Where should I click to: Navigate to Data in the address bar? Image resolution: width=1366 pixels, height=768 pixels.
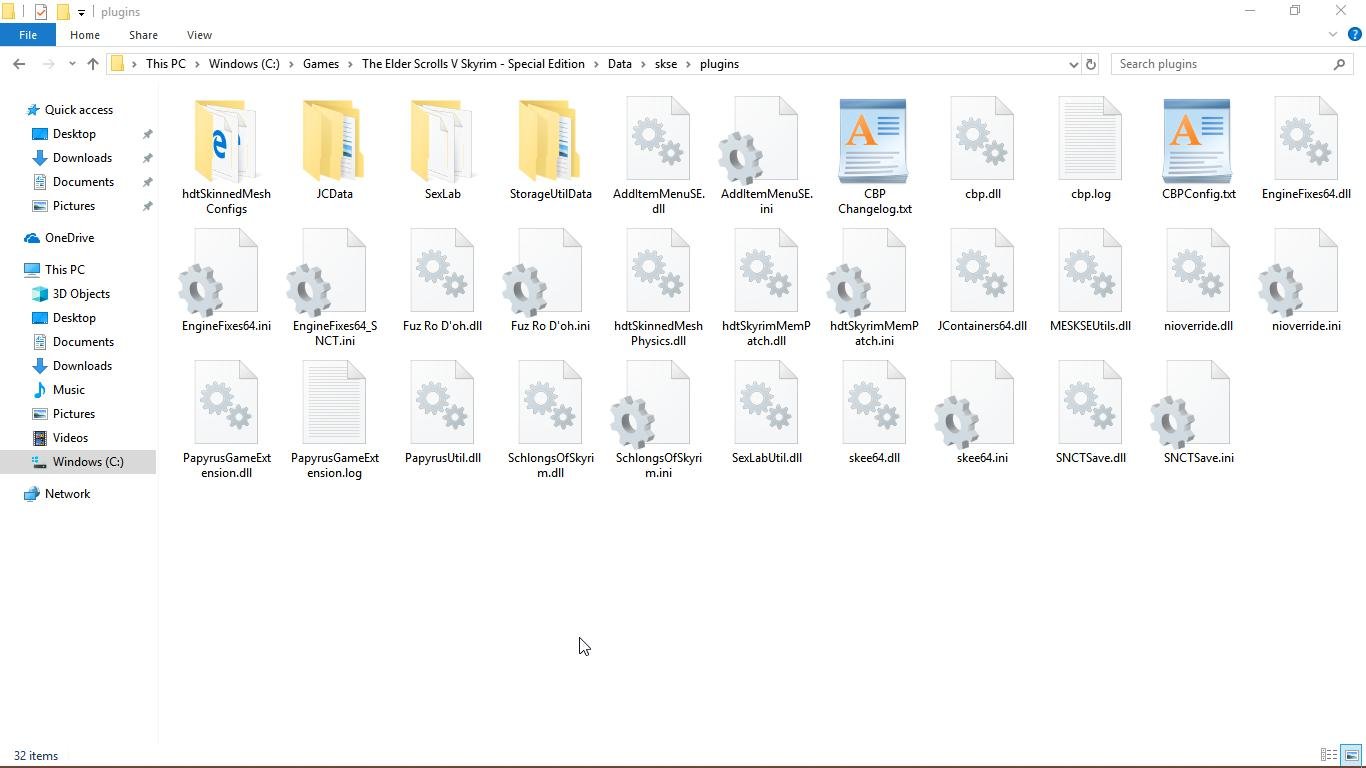pyautogui.click(x=620, y=64)
